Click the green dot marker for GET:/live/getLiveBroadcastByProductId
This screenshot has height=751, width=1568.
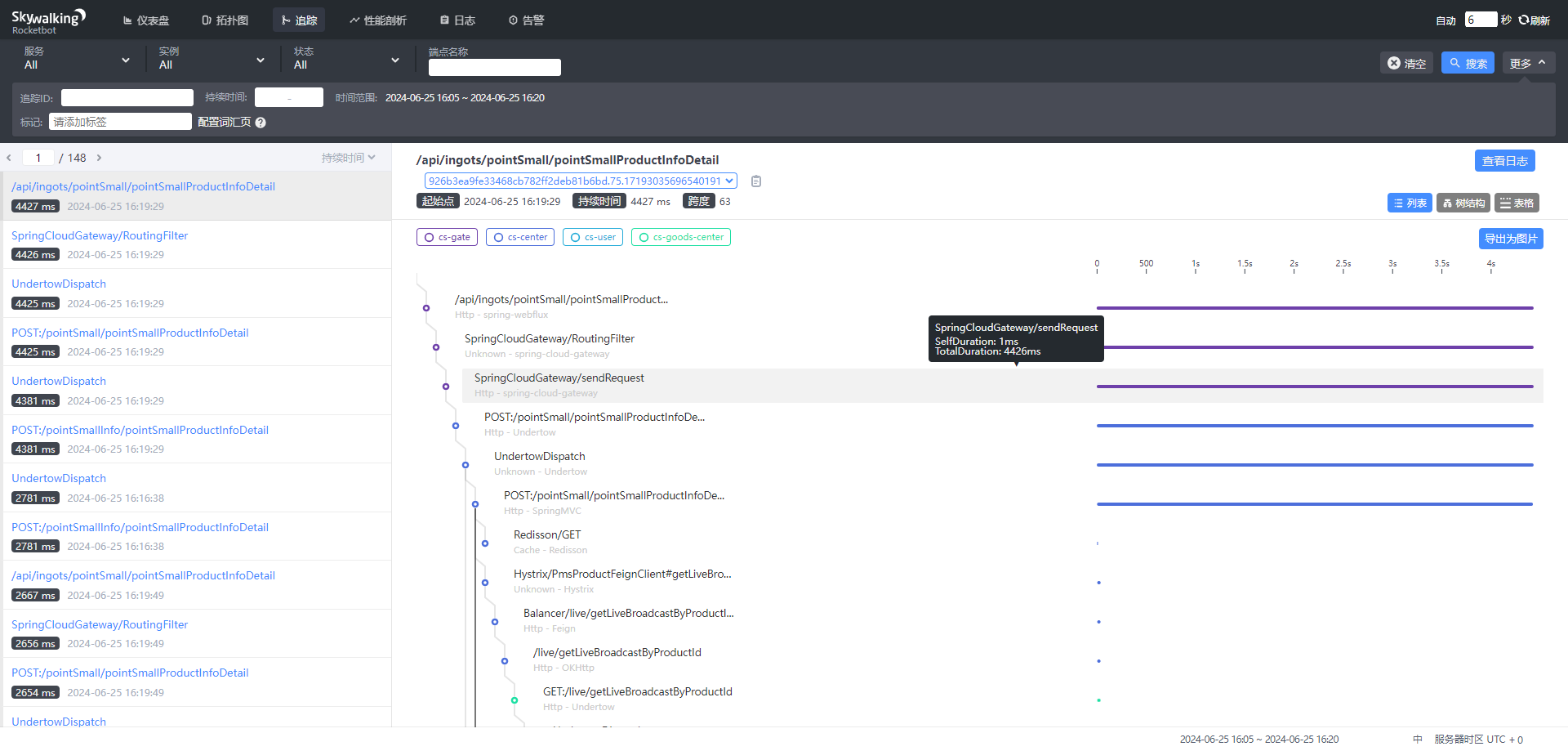(x=1098, y=700)
